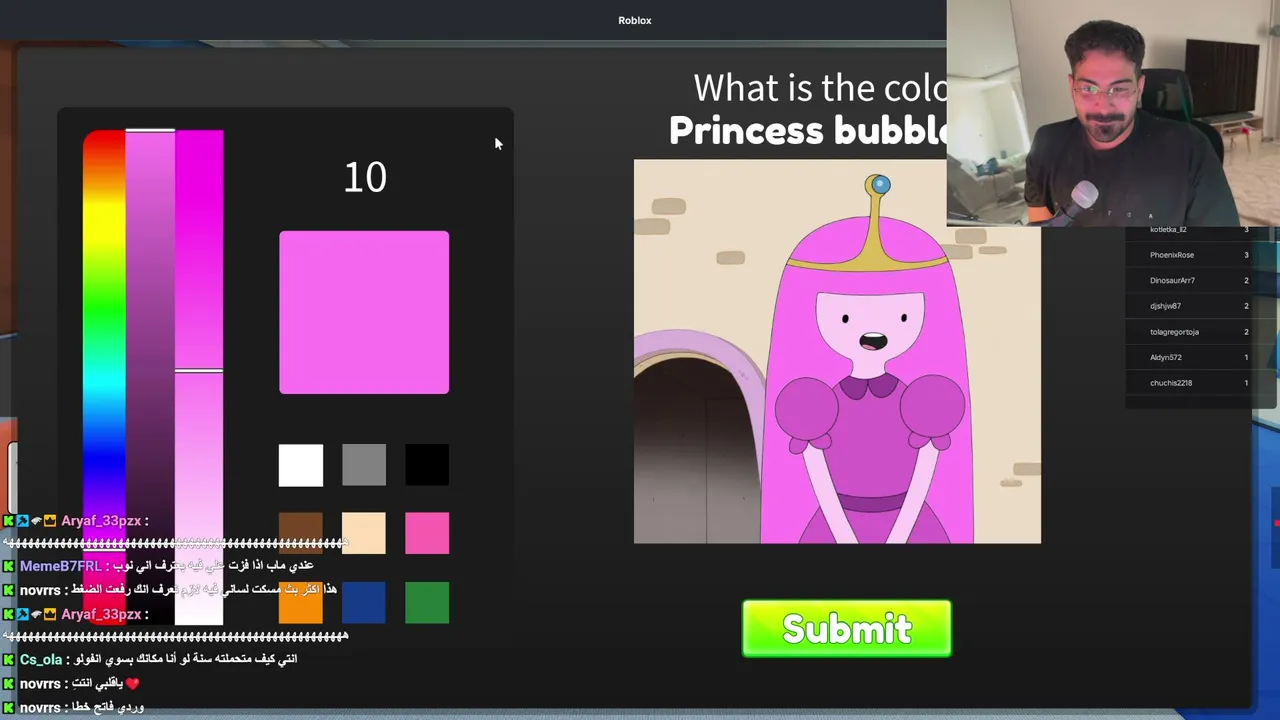Click the middle pink-to-black shade slider
This screenshot has height=720, width=1280.
(x=150, y=377)
